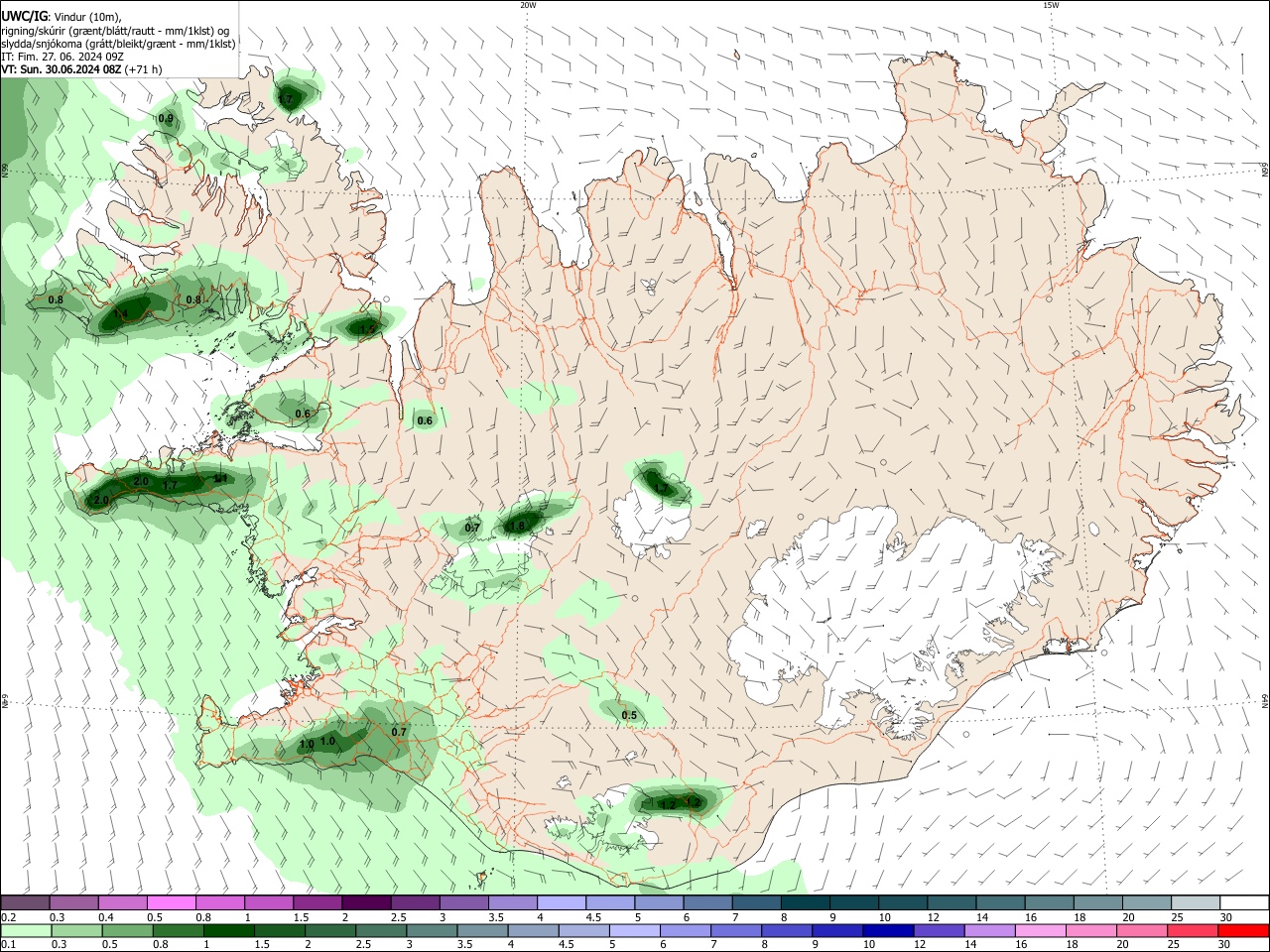The image size is (1270, 952).
Task: Pick the 2 green swatch in lower legend
Action: 329,931
